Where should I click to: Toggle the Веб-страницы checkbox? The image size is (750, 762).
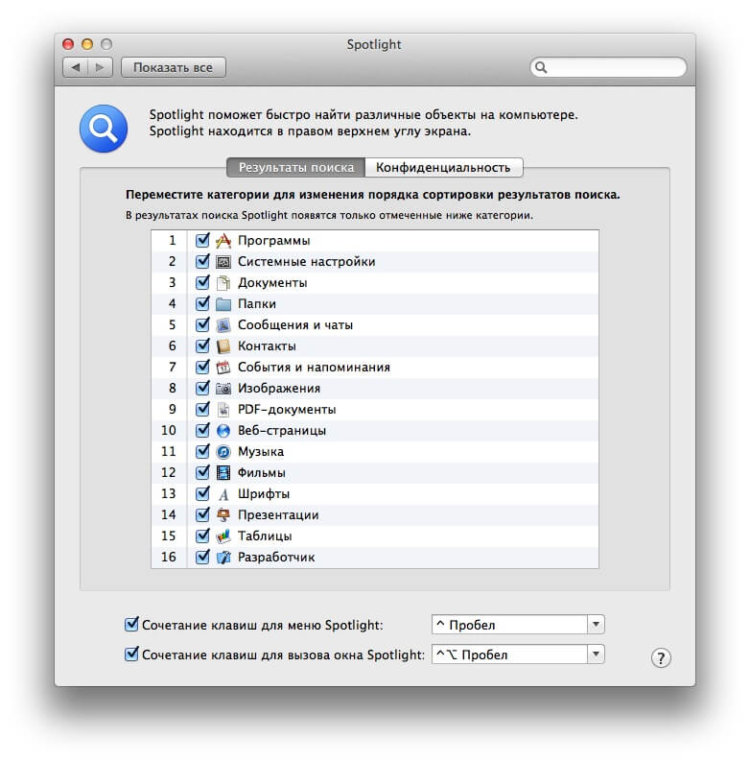point(202,430)
